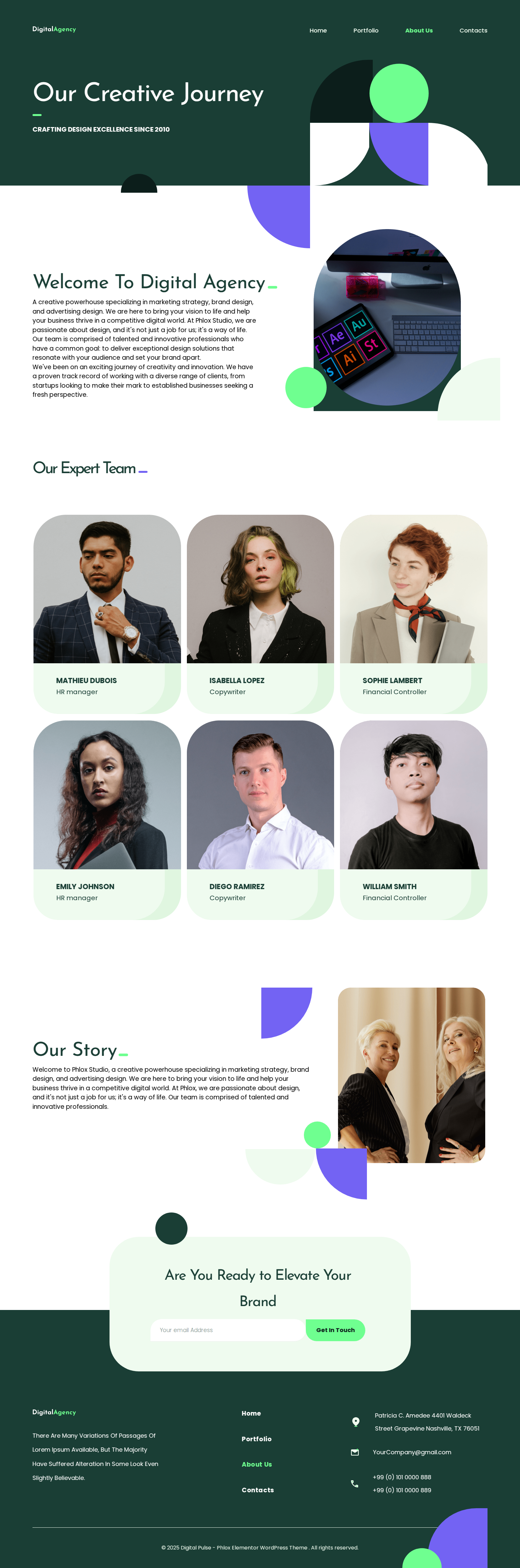The image size is (520, 1568).
Task: Open Isabella Lopez team photo
Action: 261,589
